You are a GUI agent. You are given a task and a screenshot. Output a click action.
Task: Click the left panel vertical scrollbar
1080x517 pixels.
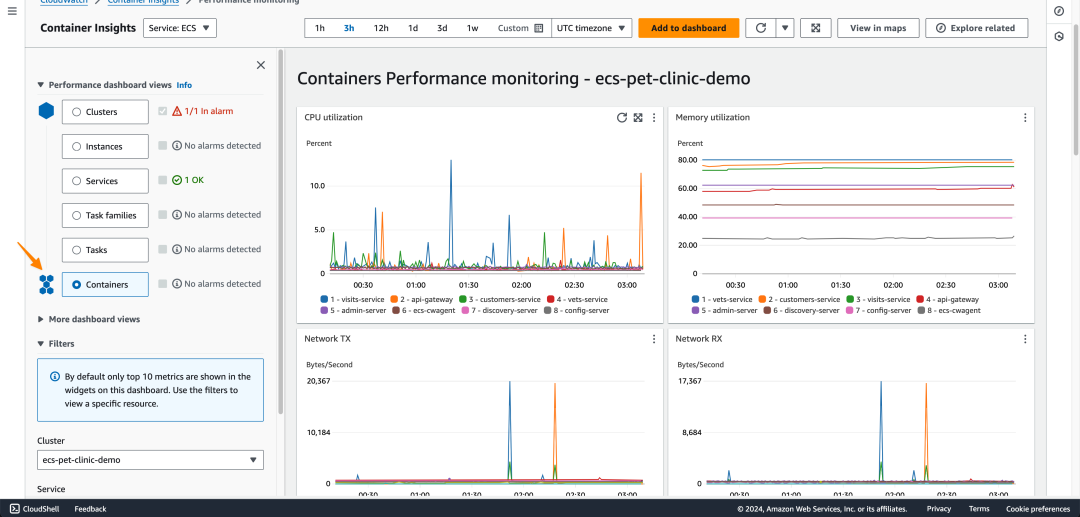[280, 231]
